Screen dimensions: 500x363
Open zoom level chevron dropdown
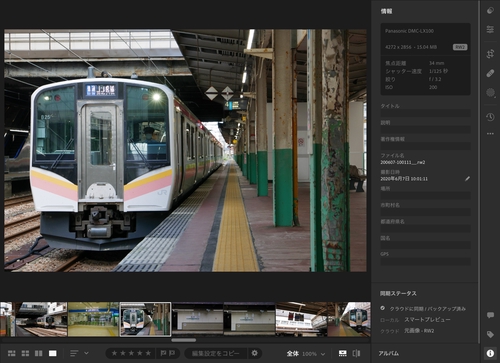(x=323, y=354)
